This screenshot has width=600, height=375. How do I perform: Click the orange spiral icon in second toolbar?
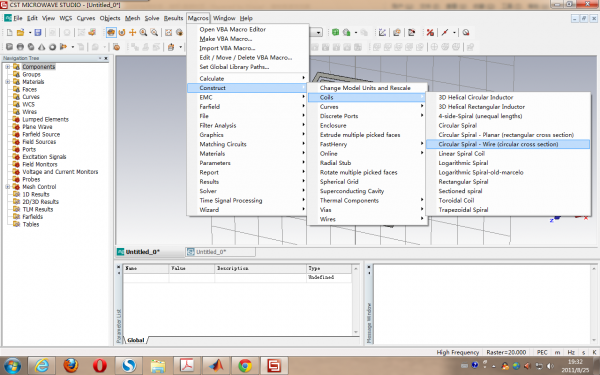pyautogui.click(x=117, y=47)
